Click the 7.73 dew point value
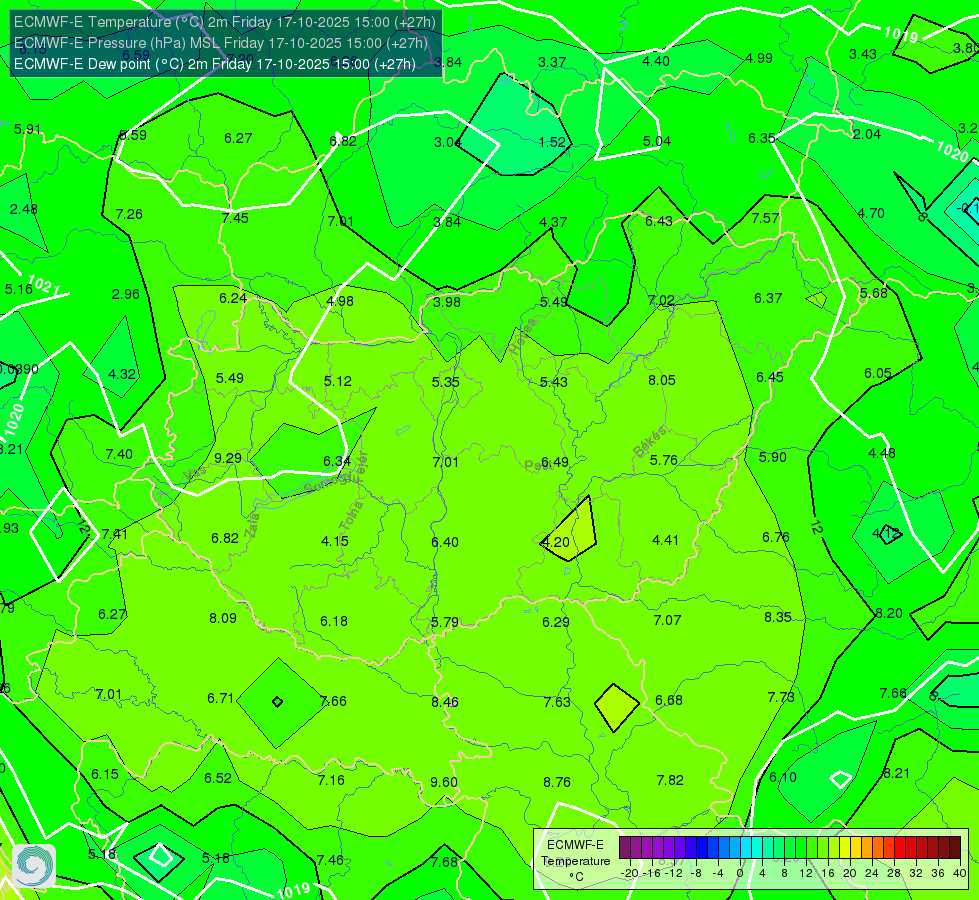This screenshot has height=900, width=979. [x=781, y=697]
